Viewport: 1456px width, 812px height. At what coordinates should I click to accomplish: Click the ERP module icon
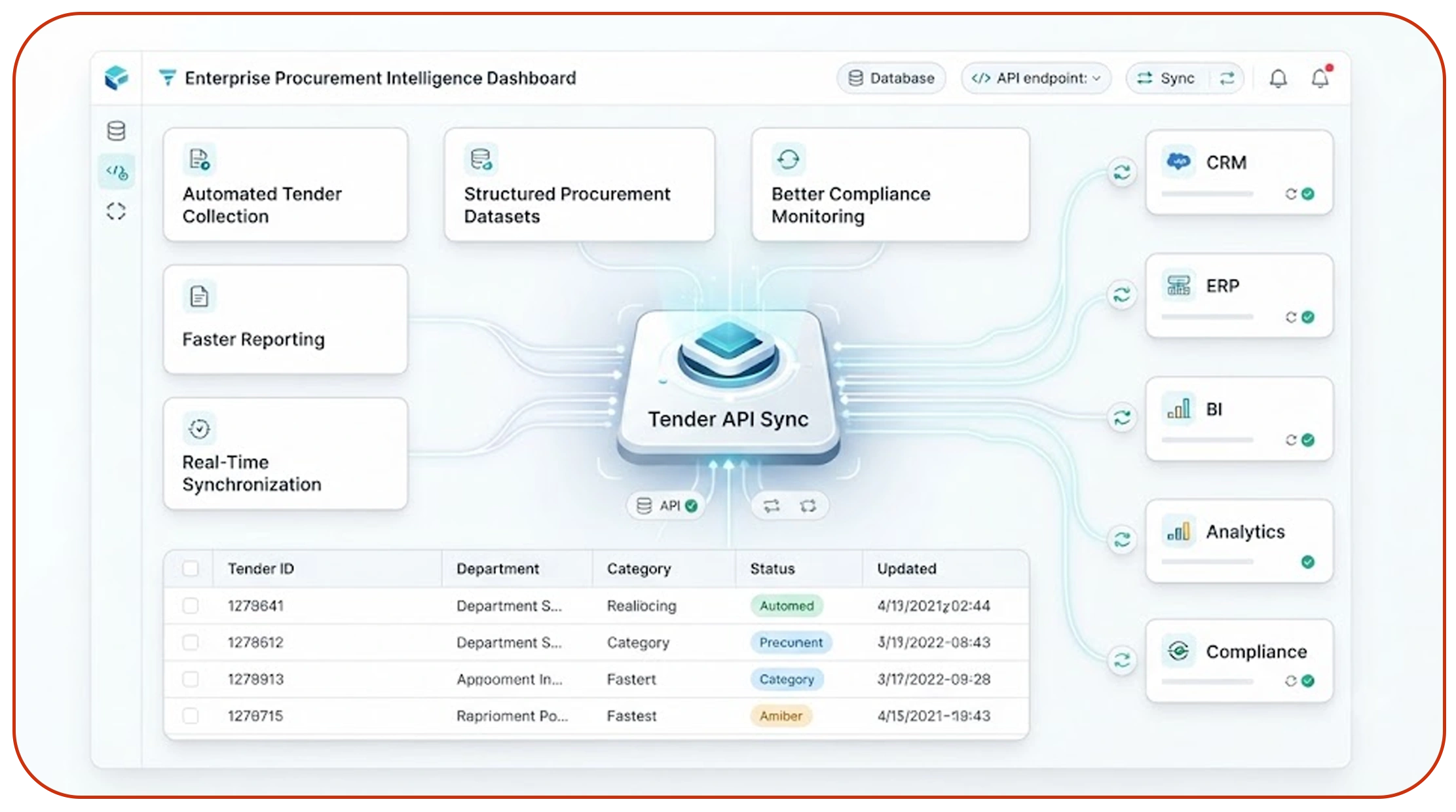point(1178,285)
